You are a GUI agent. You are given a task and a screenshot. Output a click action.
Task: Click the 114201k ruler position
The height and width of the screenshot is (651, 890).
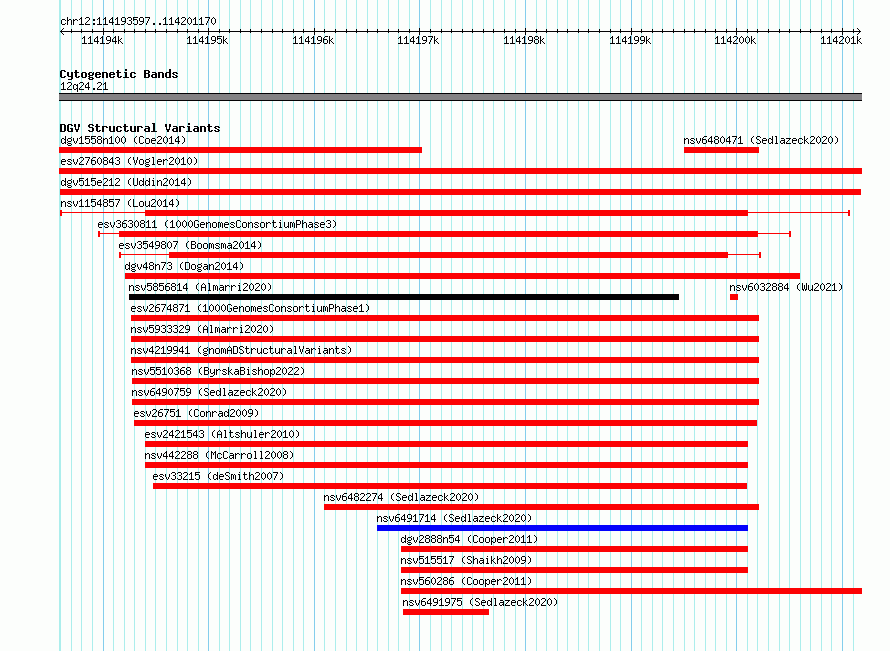pyautogui.click(x=841, y=40)
